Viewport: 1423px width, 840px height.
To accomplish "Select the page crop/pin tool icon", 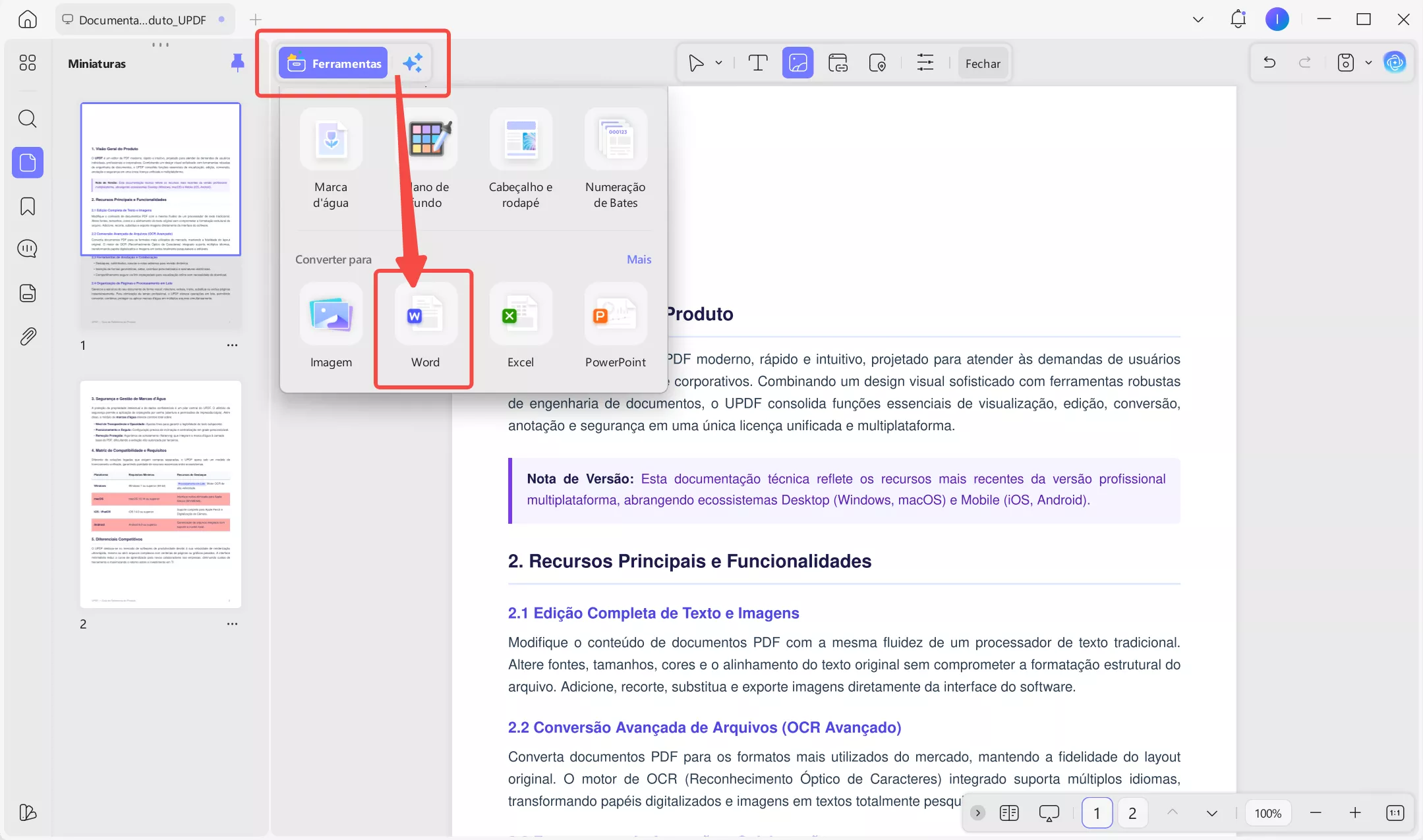I will pos(877,63).
